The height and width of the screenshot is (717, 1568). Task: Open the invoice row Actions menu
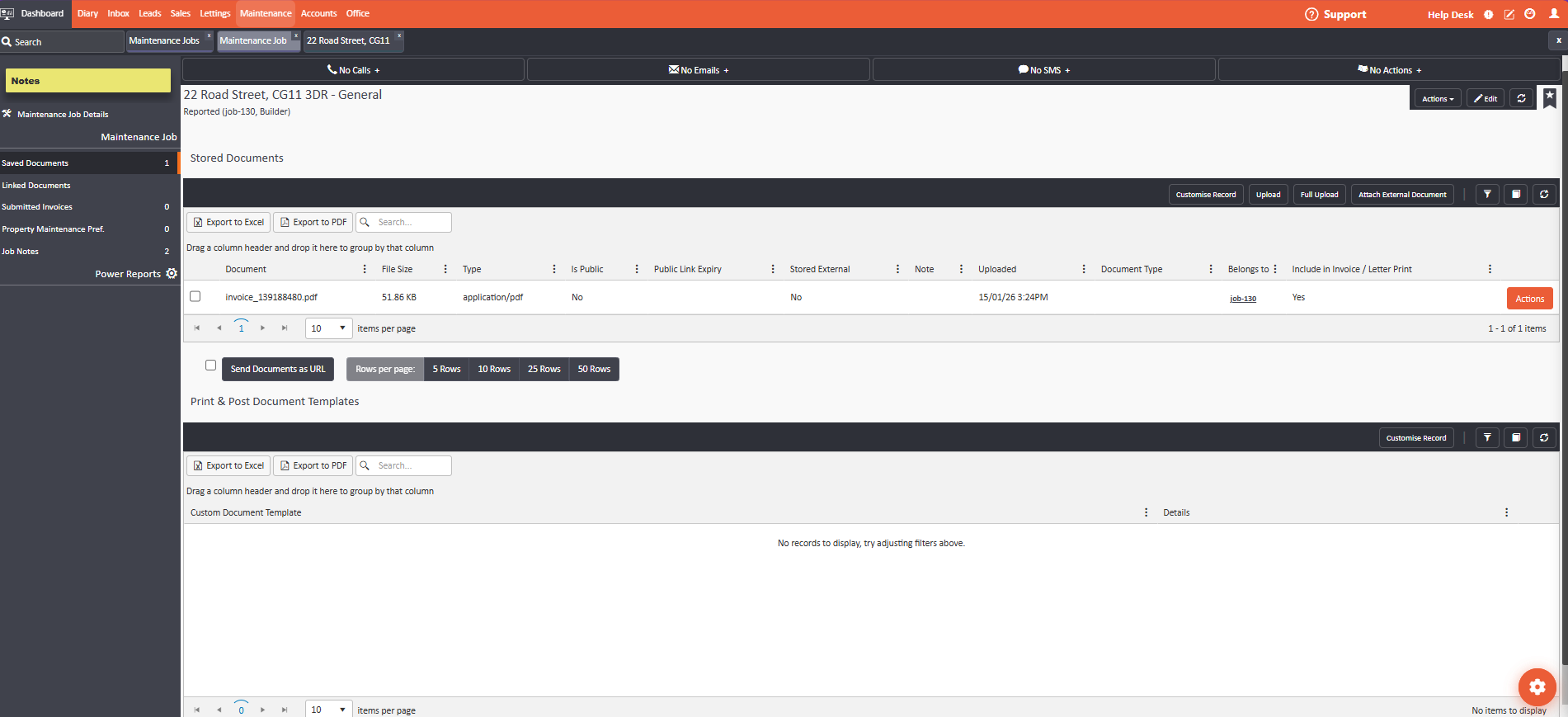[1529, 299]
